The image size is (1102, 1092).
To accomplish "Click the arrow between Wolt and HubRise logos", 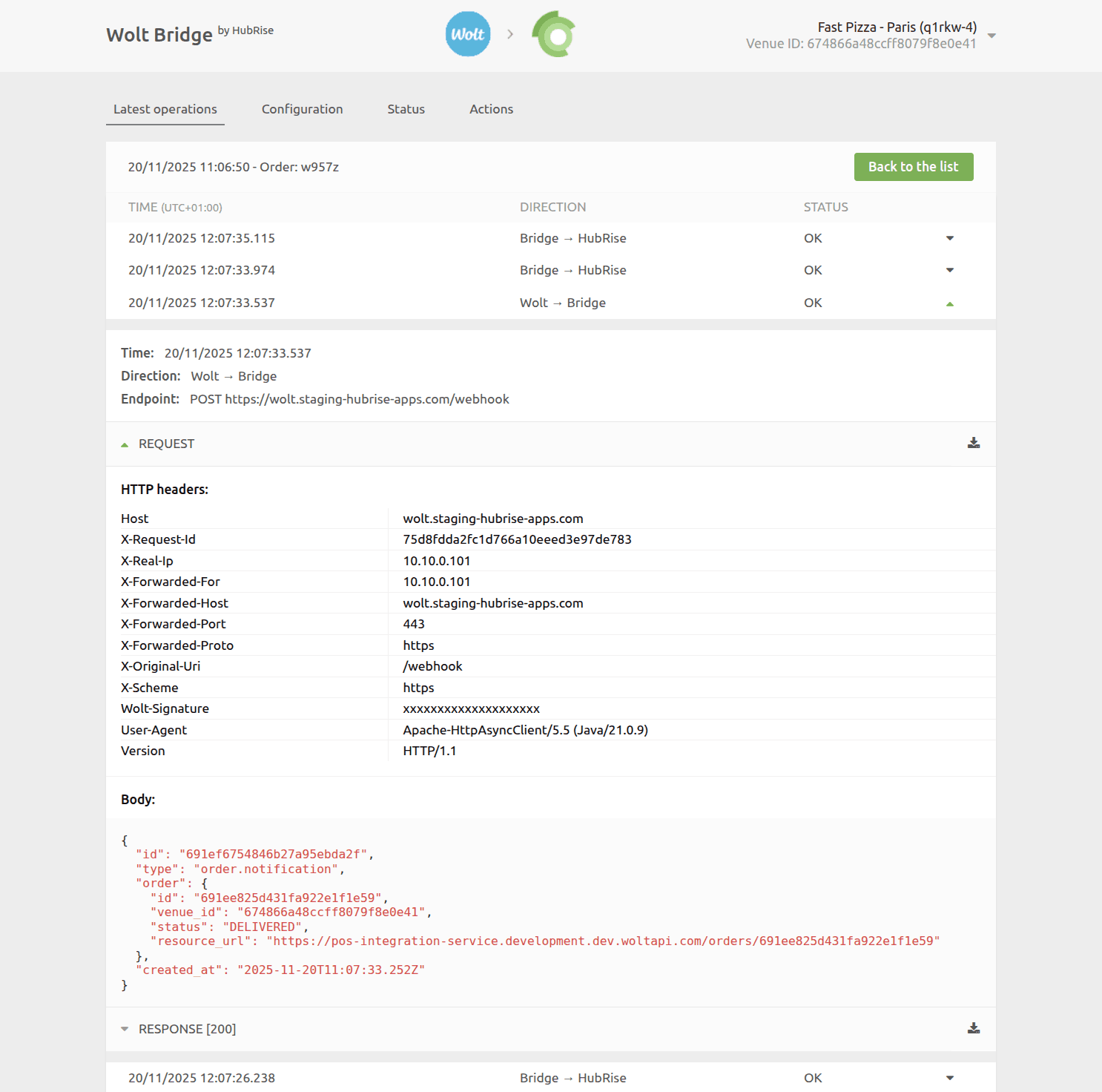I will tap(510, 33).
